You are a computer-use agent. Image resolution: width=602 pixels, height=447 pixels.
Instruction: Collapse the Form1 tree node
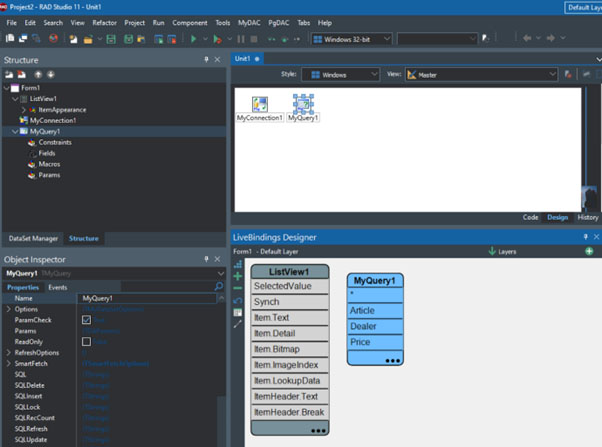[6, 88]
